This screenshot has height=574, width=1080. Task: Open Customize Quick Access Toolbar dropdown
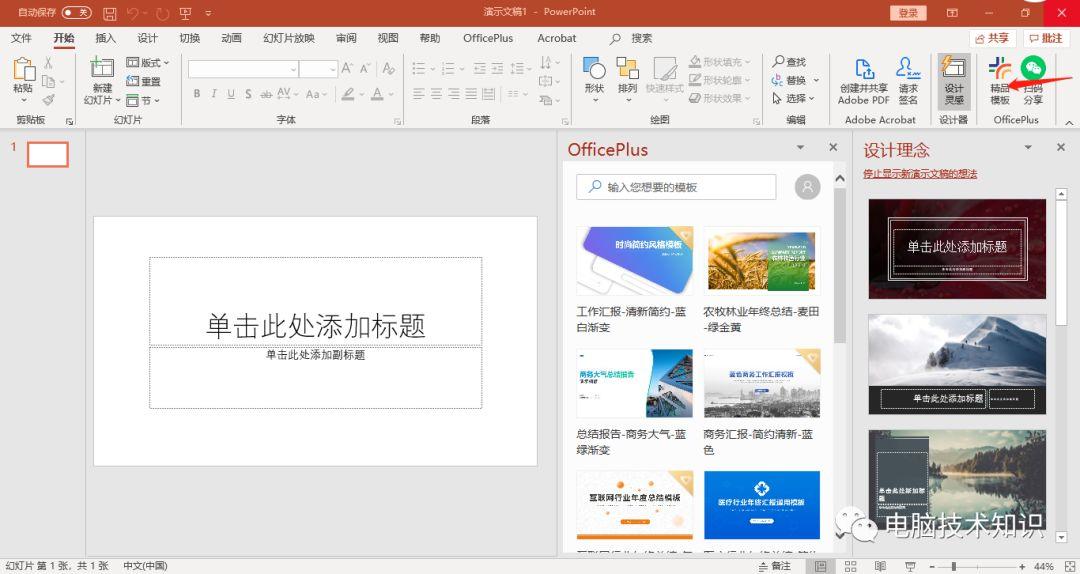[208, 13]
